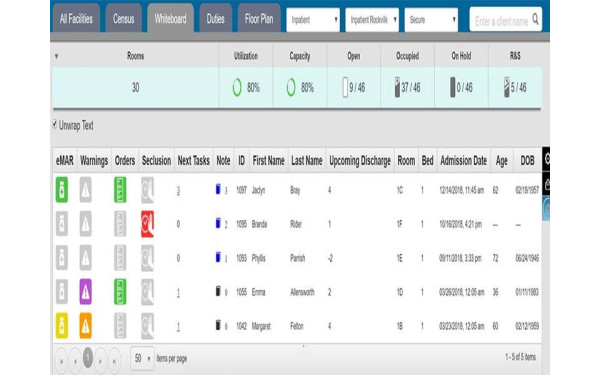Open blue note icon for Phyllis Parish

coord(218,257)
